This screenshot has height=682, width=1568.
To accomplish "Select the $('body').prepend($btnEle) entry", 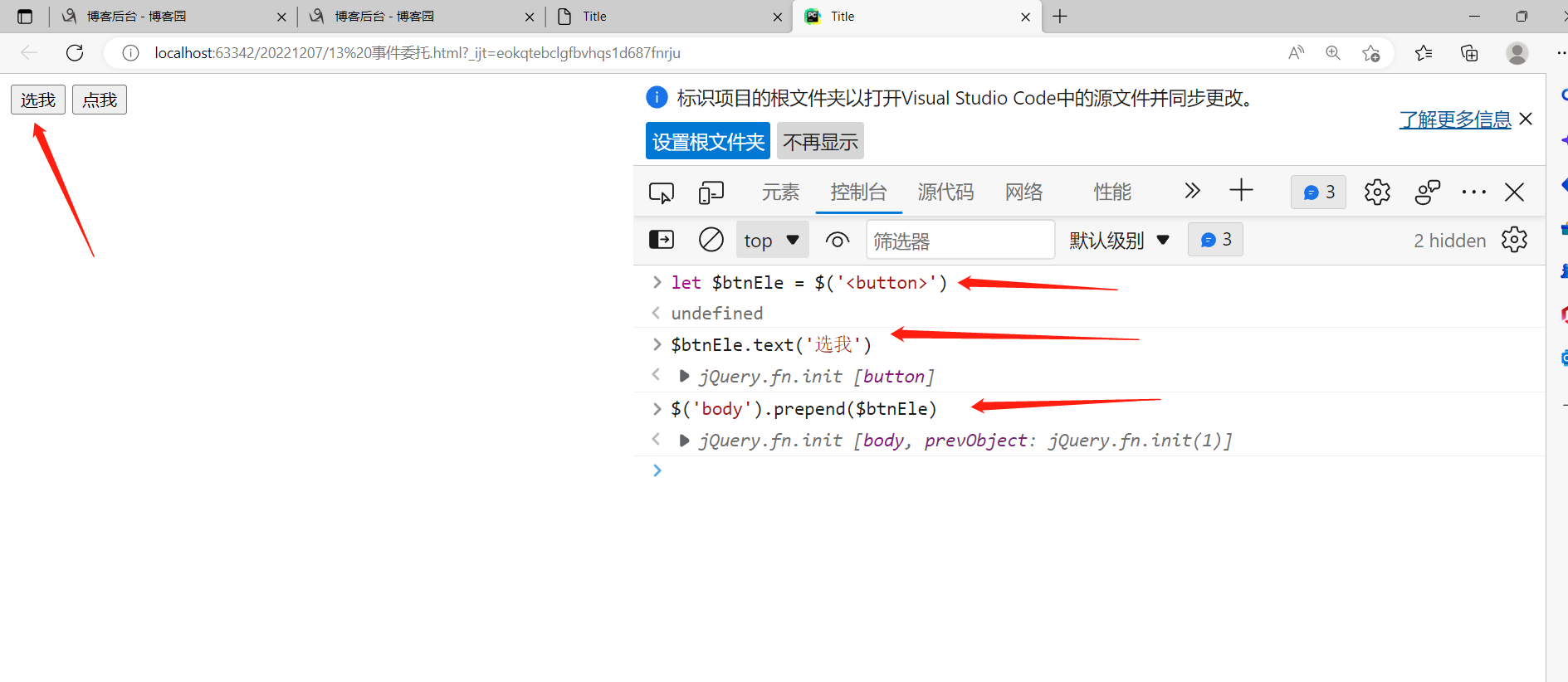I will click(x=804, y=408).
